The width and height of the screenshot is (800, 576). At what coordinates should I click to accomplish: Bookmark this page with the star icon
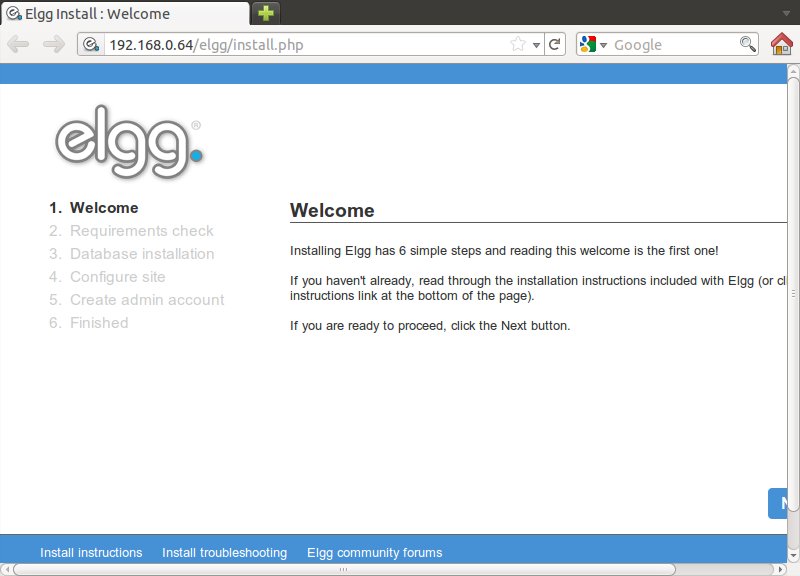517,44
